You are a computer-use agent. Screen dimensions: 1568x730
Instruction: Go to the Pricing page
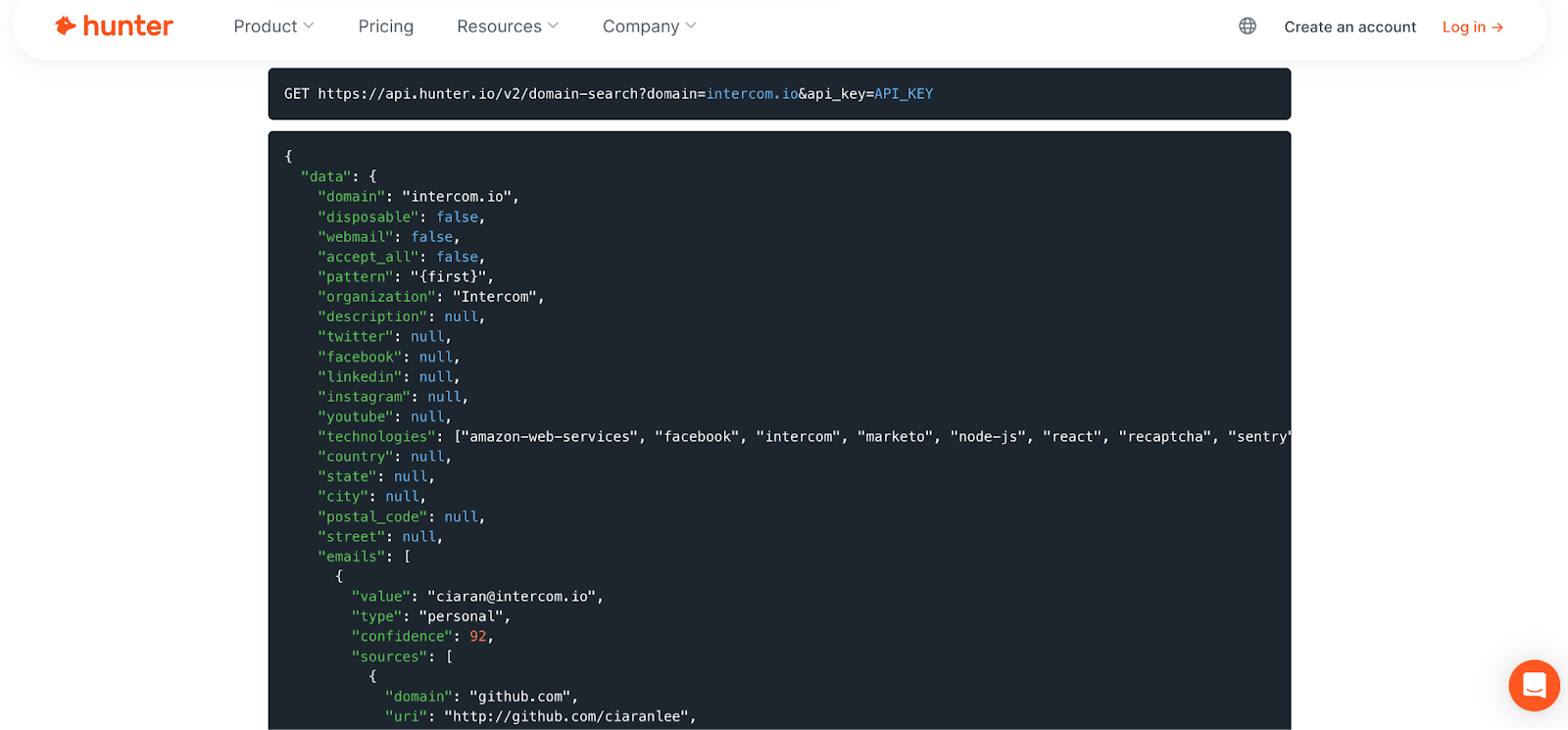click(386, 26)
